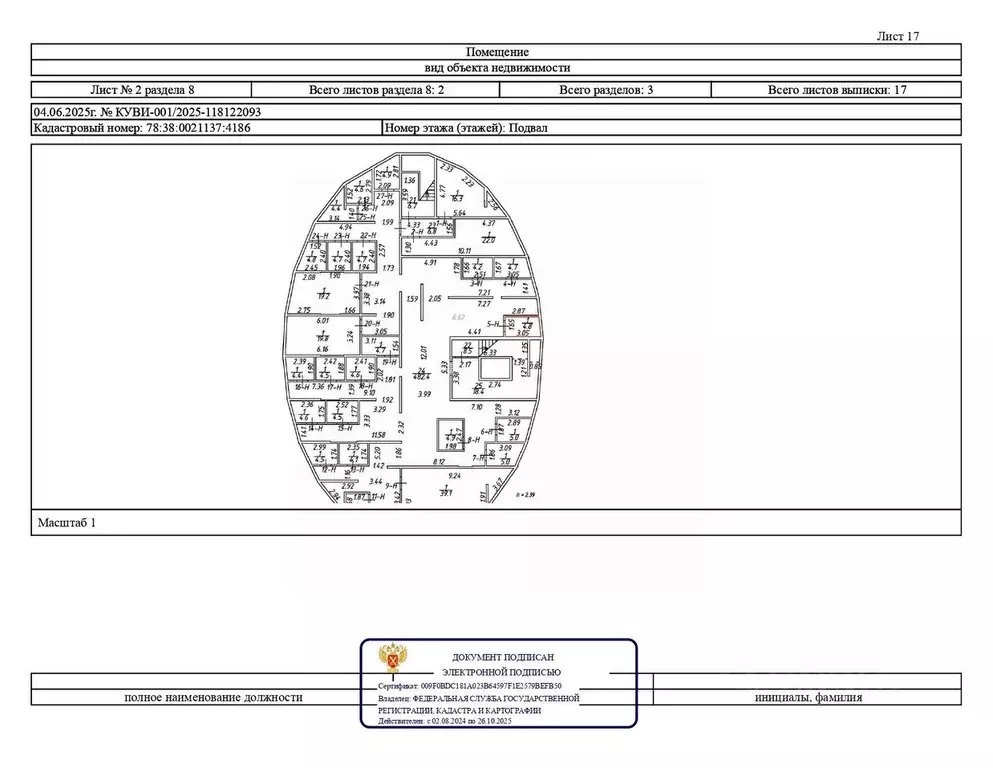Click the 'Всего разделов: 3' cell
Image resolution: width=993 pixels, height=768 pixels.
pyautogui.click(x=606, y=90)
